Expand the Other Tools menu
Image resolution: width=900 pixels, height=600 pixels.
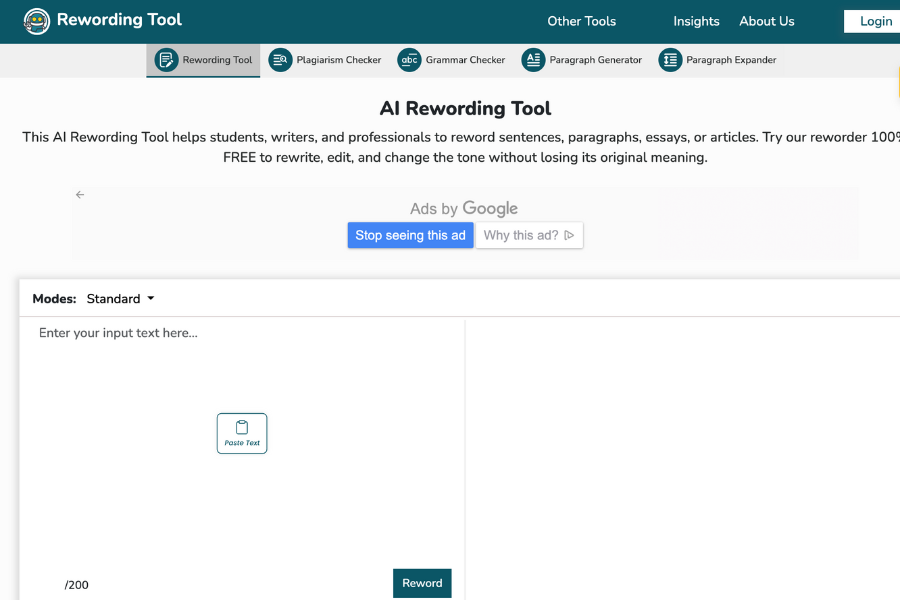tap(582, 20)
